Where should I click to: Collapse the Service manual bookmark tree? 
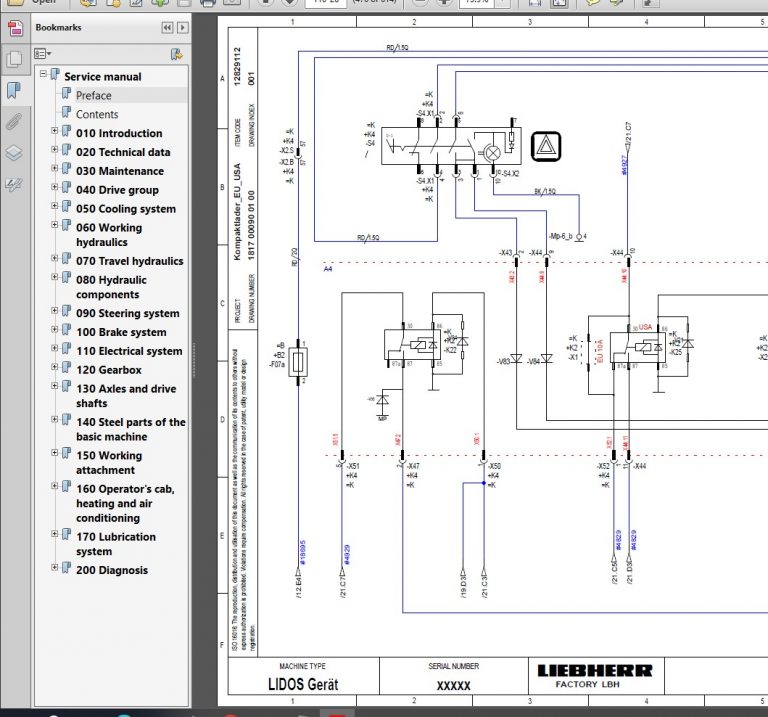click(x=43, y=76)
